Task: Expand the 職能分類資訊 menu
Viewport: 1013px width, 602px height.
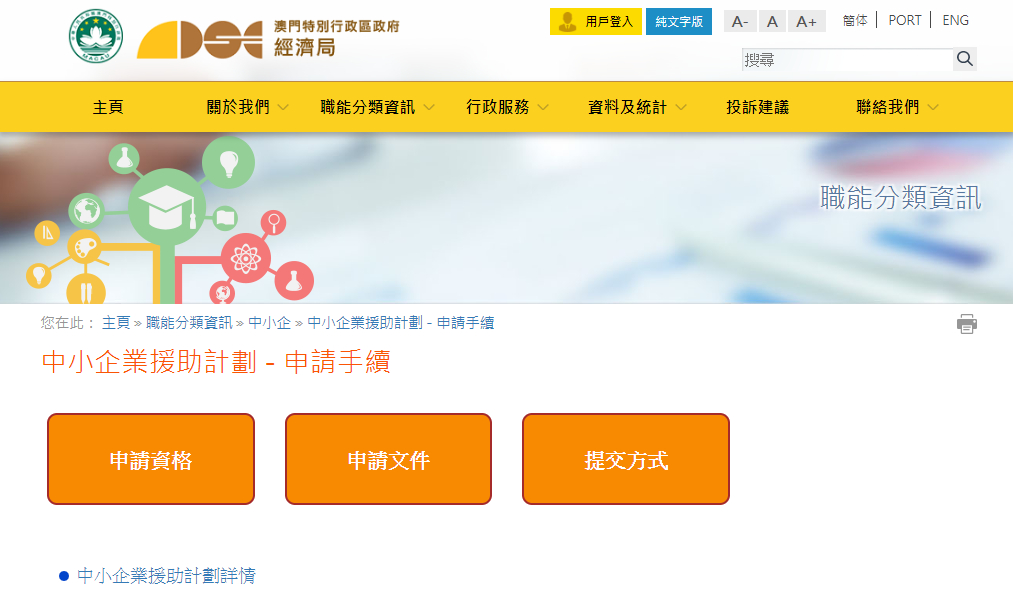Action: pos(377,107)
